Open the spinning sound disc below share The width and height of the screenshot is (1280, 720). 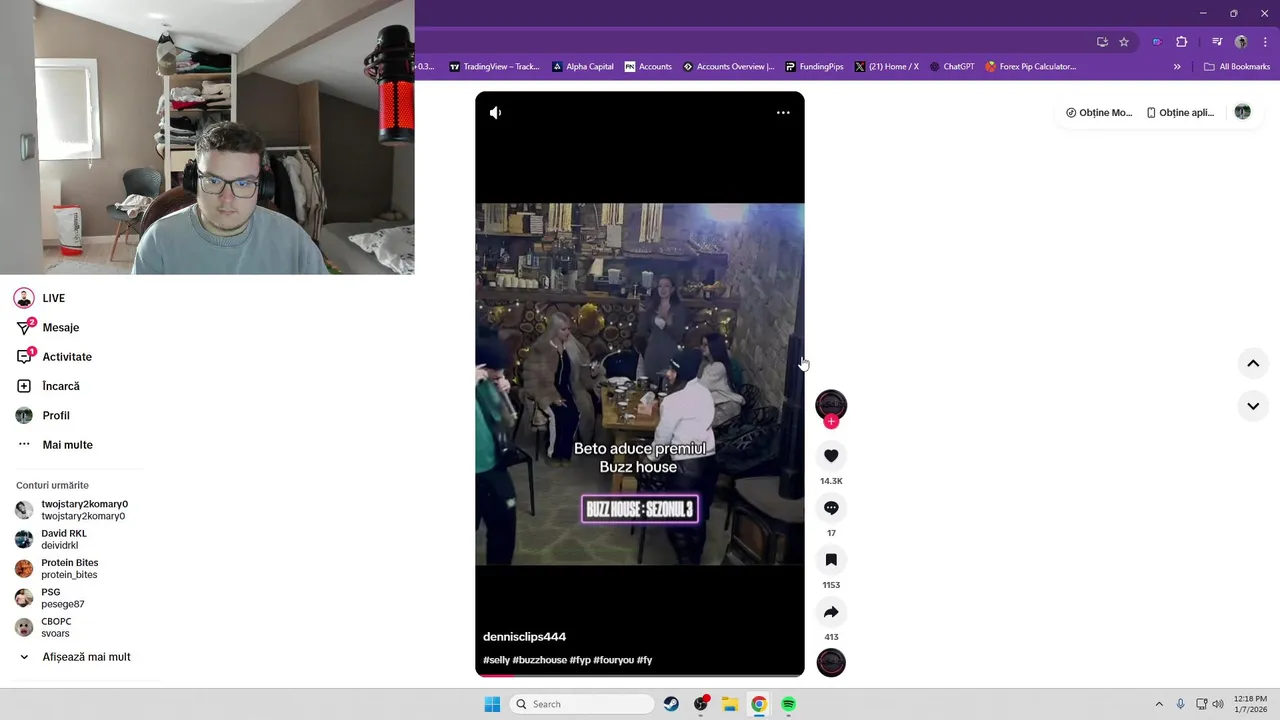coord(831,663)
